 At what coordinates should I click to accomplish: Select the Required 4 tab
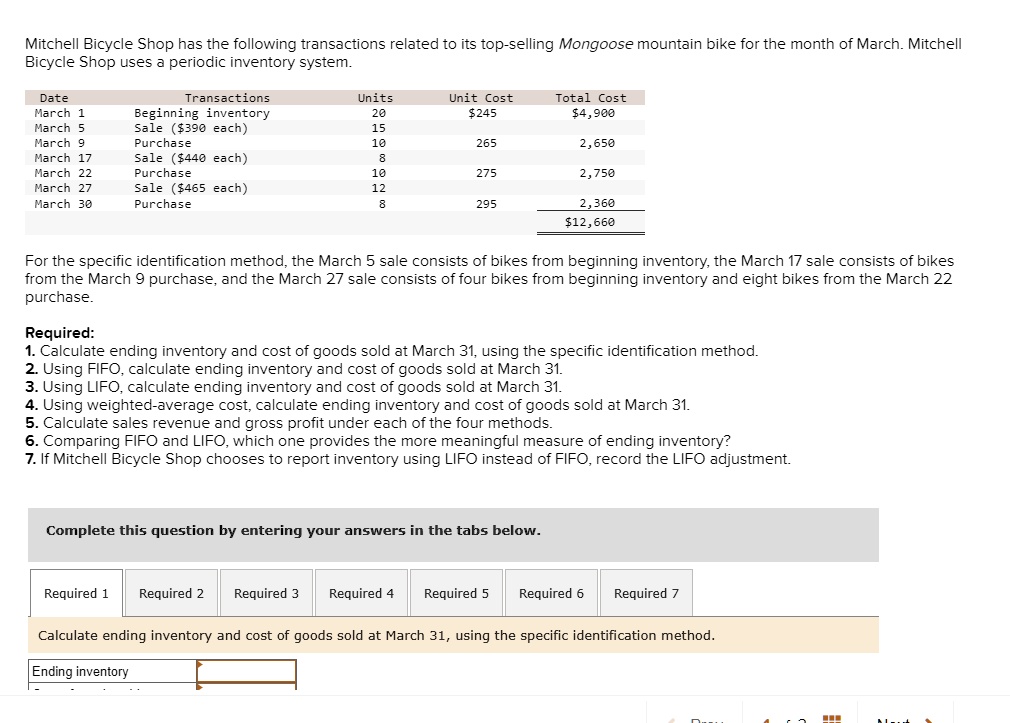click(361, 592)
